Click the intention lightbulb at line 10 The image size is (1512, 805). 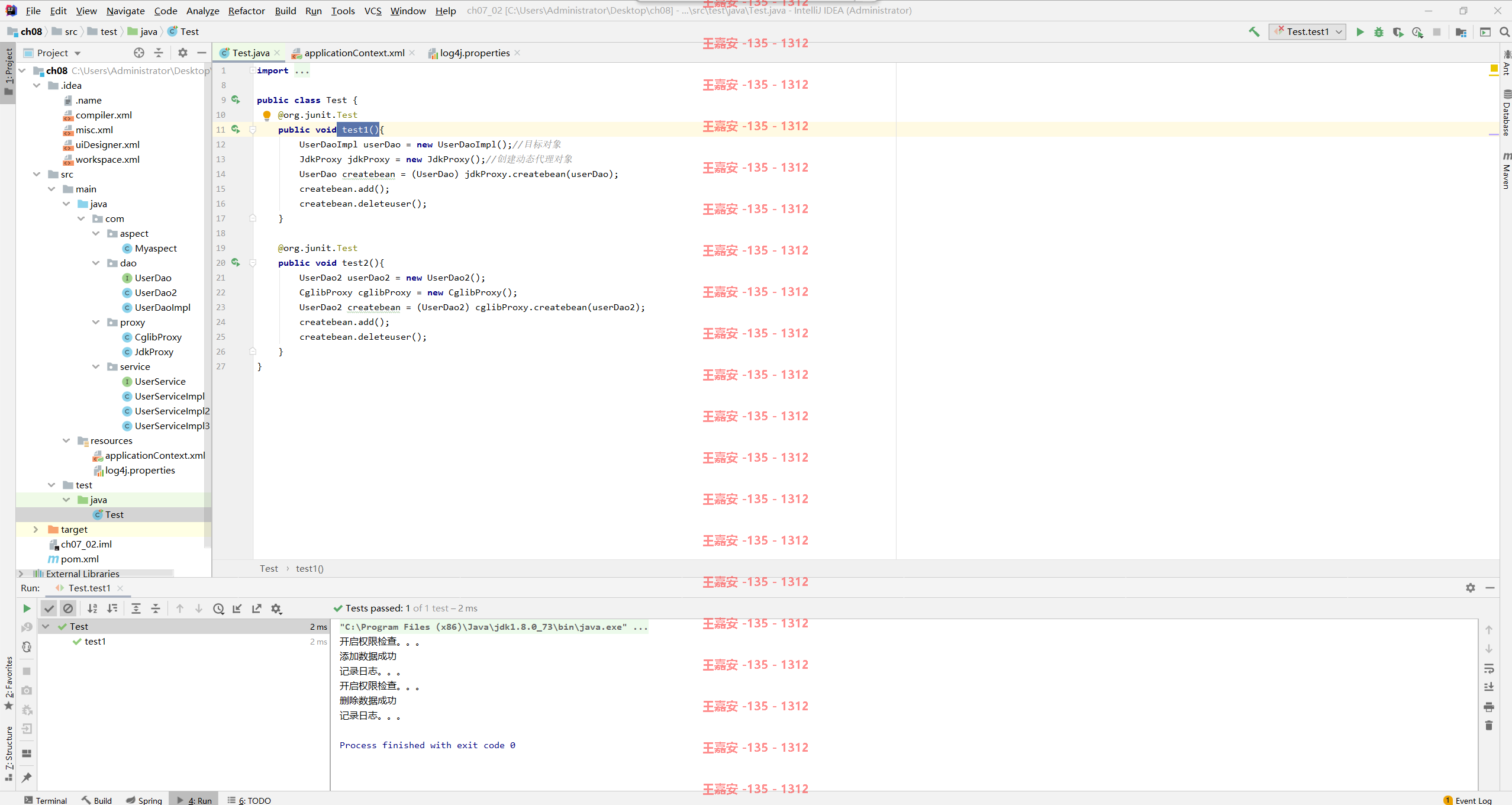pos(267,115)
